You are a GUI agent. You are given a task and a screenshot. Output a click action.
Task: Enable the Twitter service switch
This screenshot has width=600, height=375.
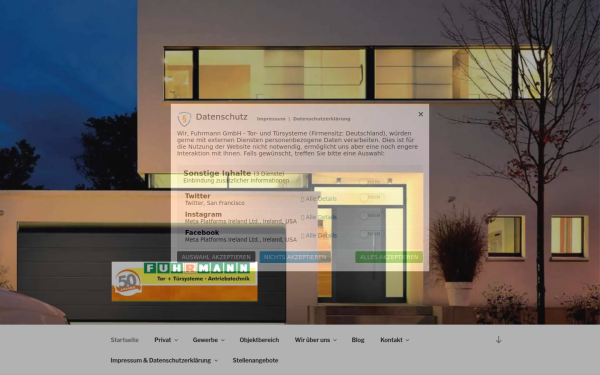point(372,197)
